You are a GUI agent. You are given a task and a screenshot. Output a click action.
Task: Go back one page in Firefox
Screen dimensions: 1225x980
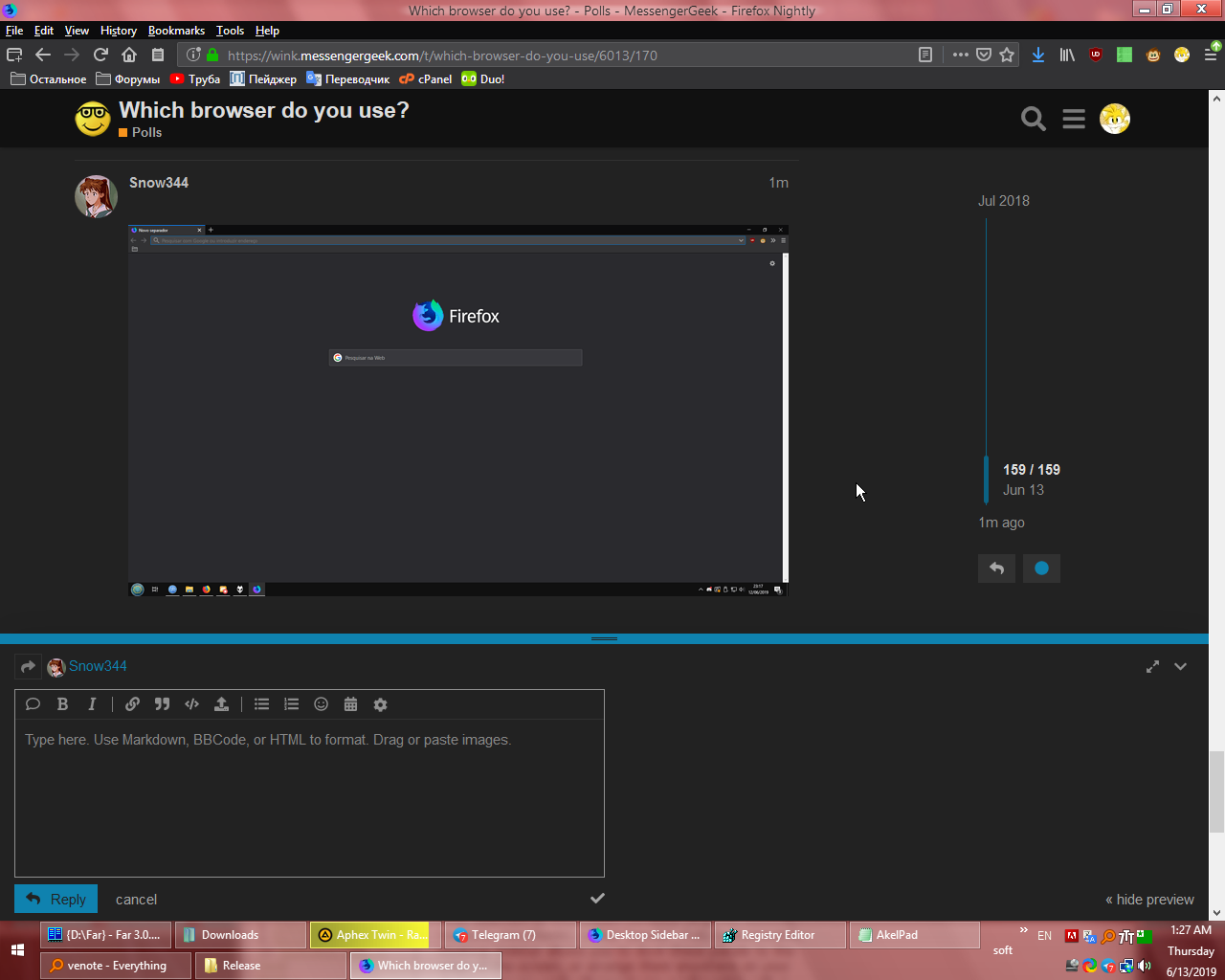click(43, 56)
